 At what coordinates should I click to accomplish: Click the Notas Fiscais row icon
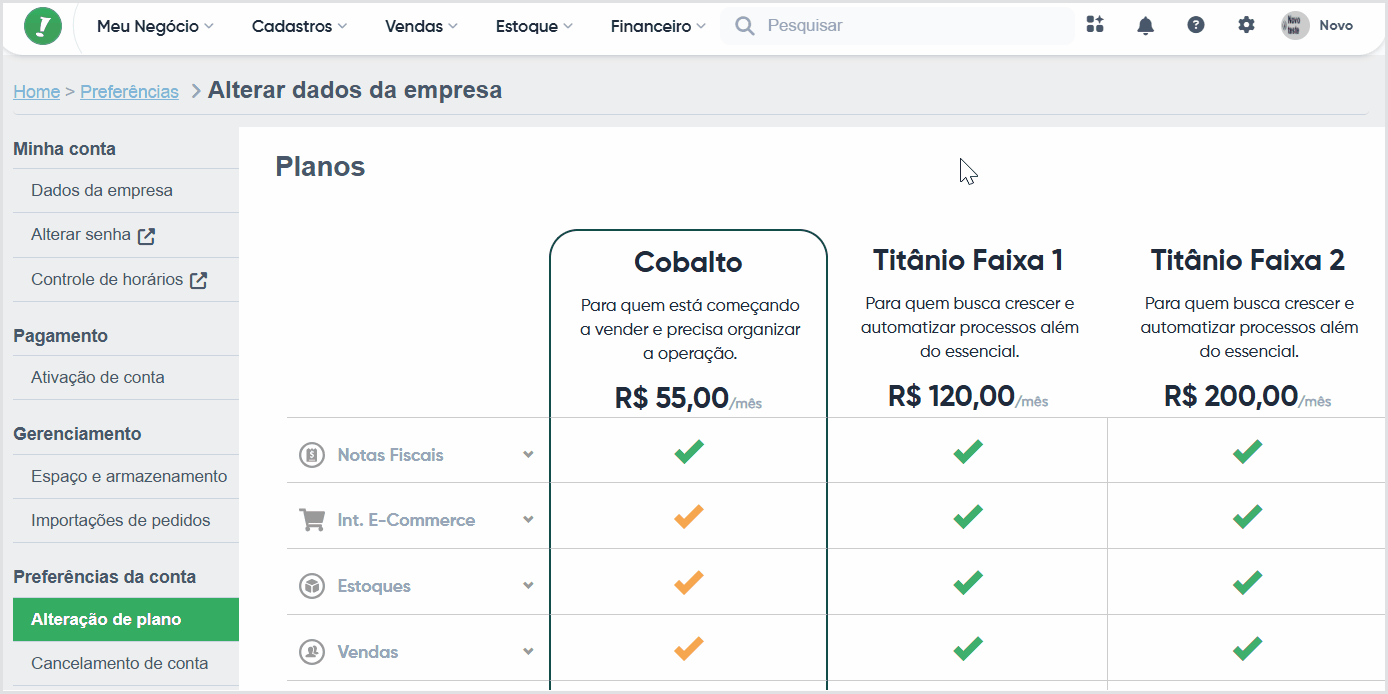(312, 455)
